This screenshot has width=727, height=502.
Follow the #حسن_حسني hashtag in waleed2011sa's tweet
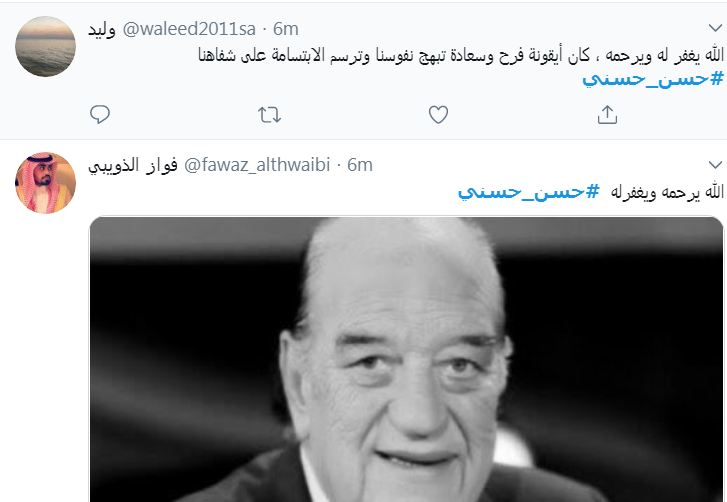(x=653, y=78)
